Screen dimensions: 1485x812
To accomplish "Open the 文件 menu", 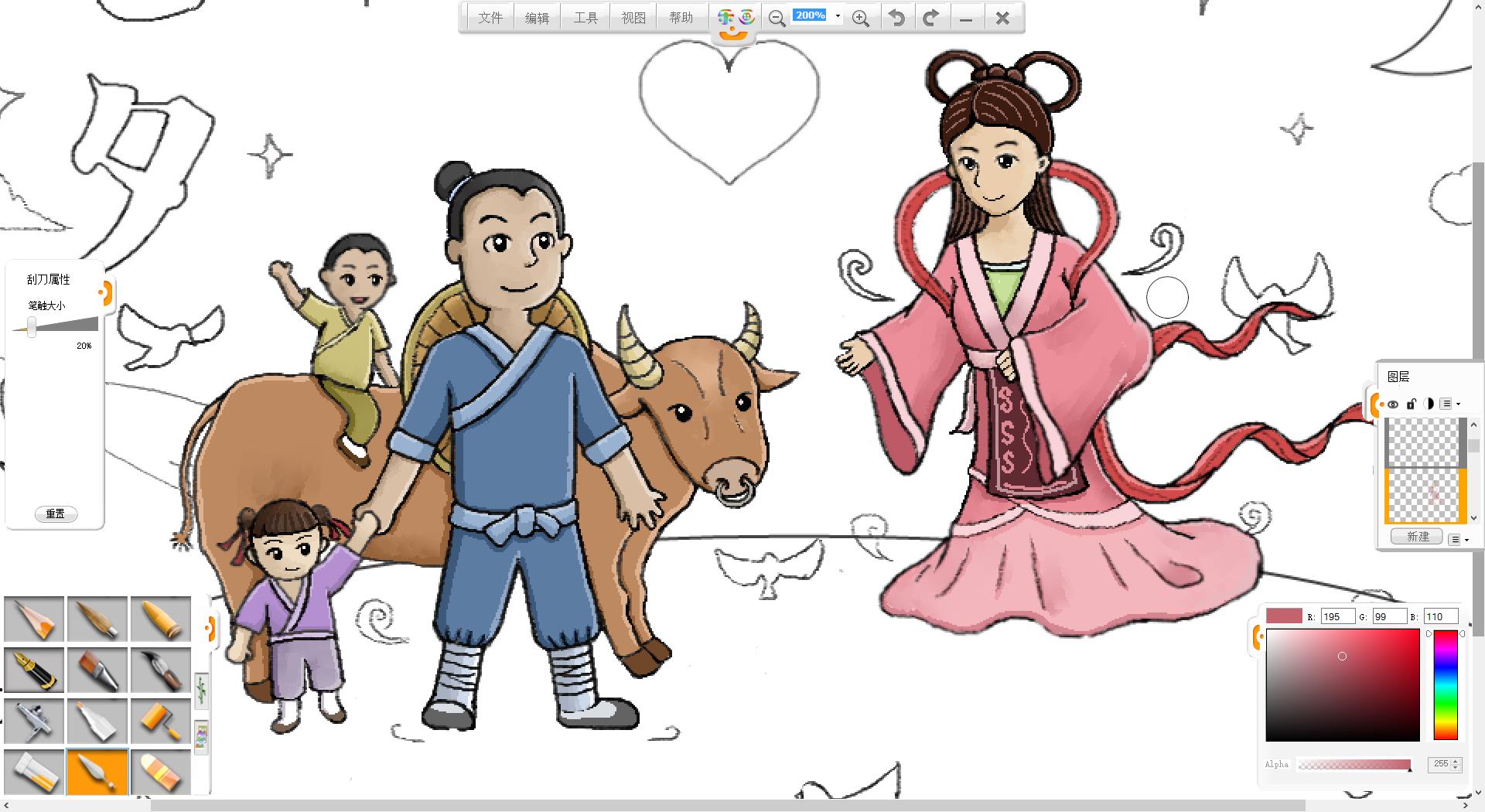I will pos(490,18).
